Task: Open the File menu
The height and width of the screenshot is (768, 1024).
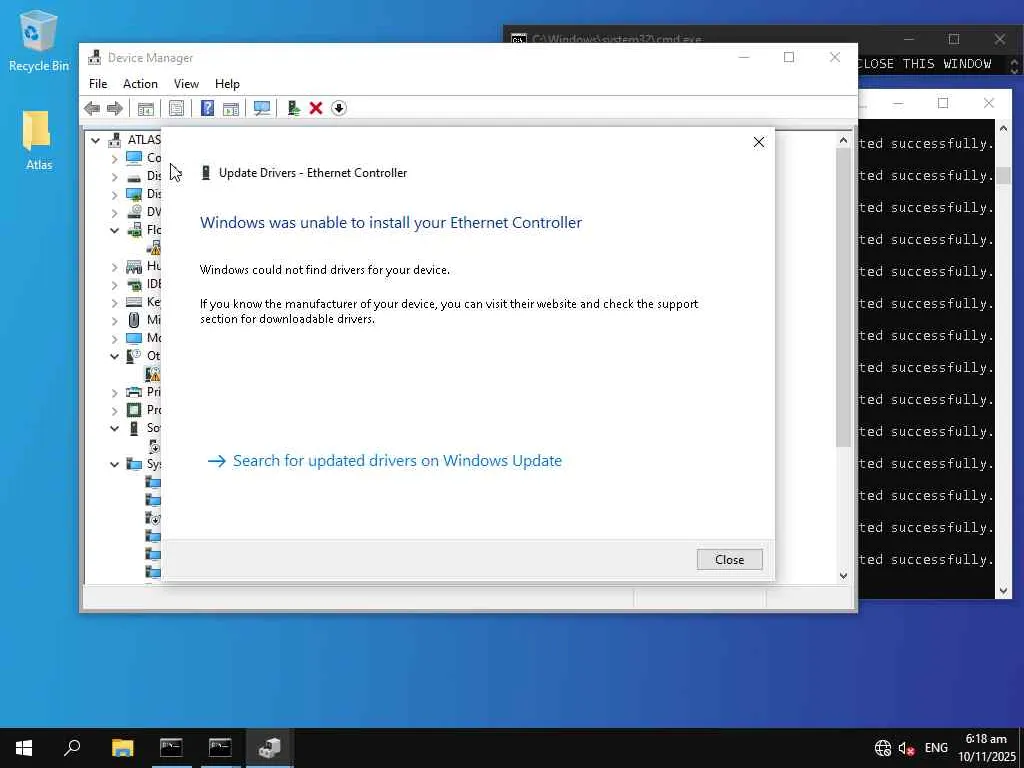Action: click(x=98, y=84)
